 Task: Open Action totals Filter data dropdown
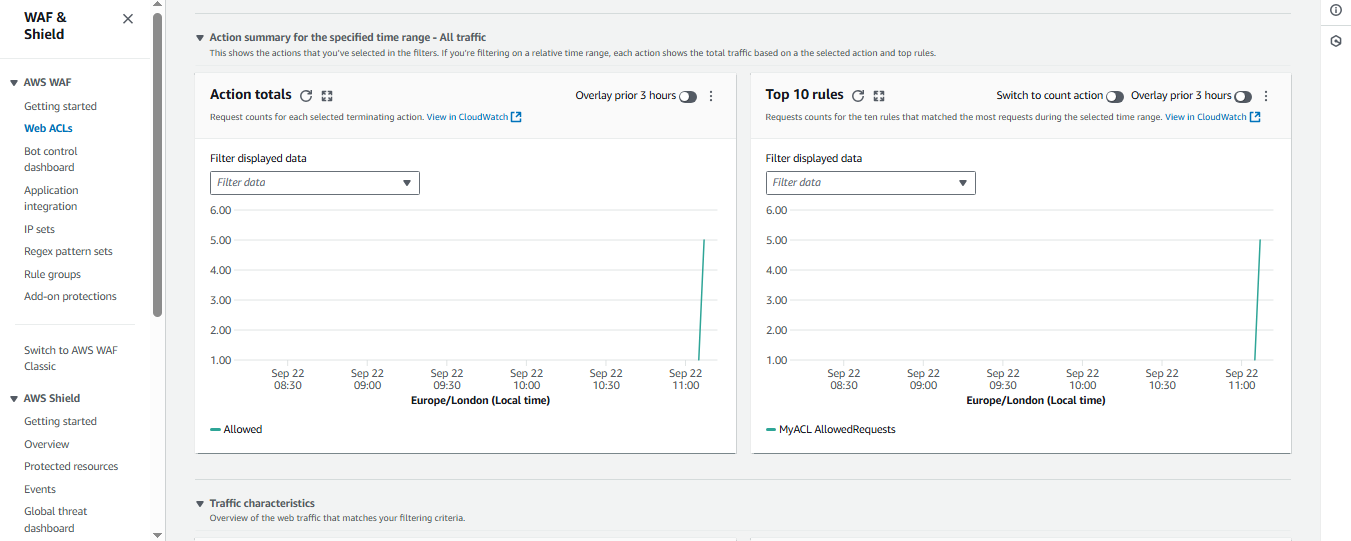314,183
